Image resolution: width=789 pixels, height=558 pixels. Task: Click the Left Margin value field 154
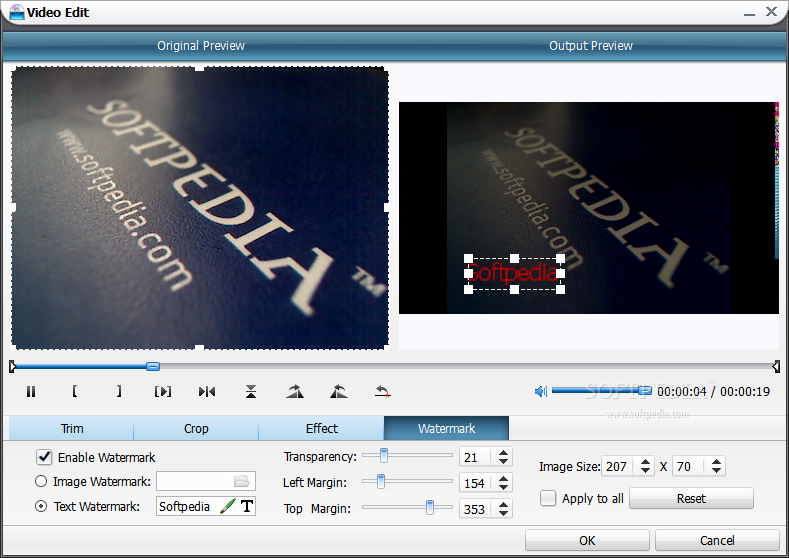(476, 483)
